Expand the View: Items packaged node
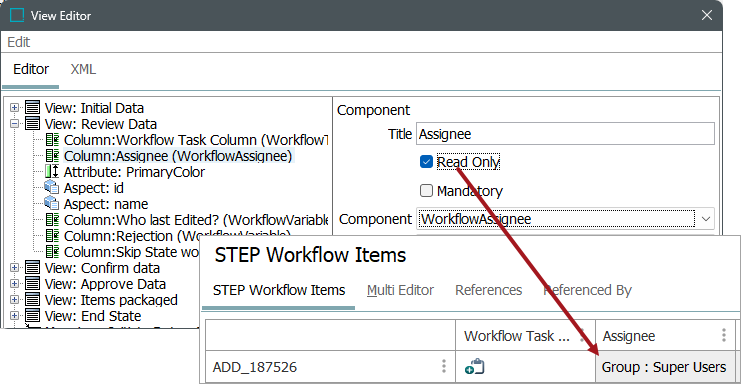741x384 pixels. pyautogui.click(x=15, y=300)
